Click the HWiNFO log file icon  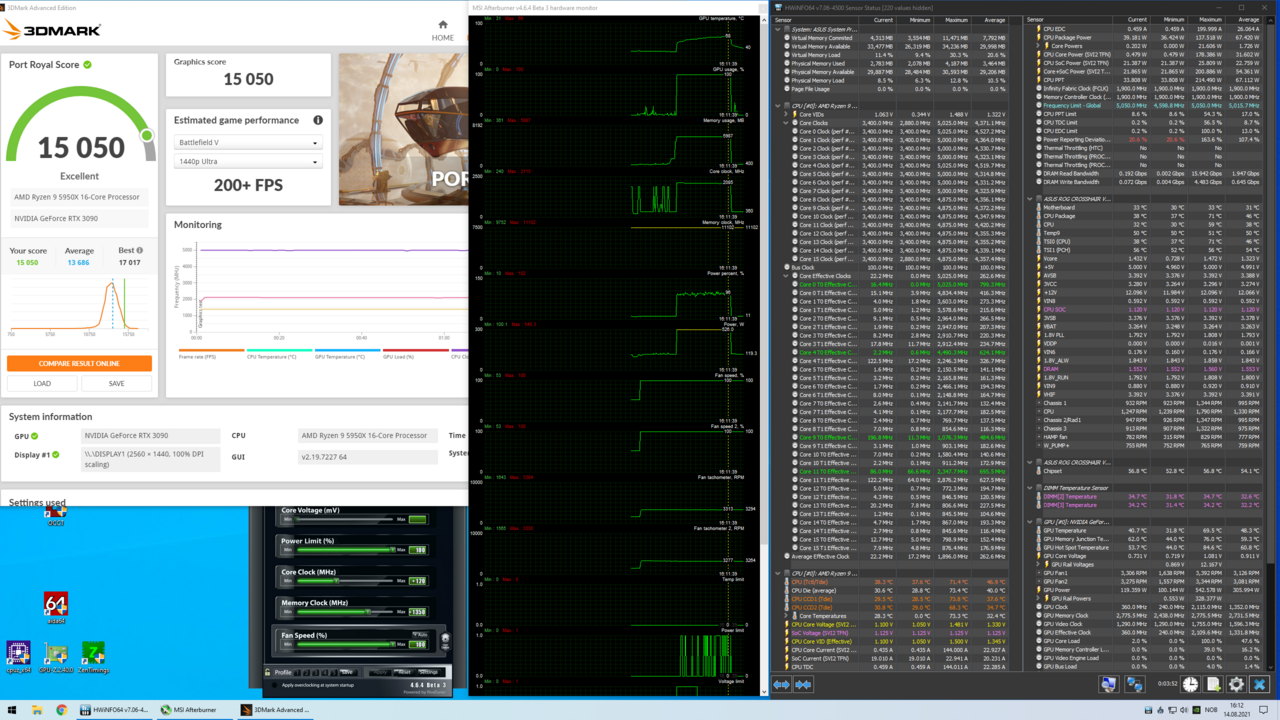click(1213, 685)
